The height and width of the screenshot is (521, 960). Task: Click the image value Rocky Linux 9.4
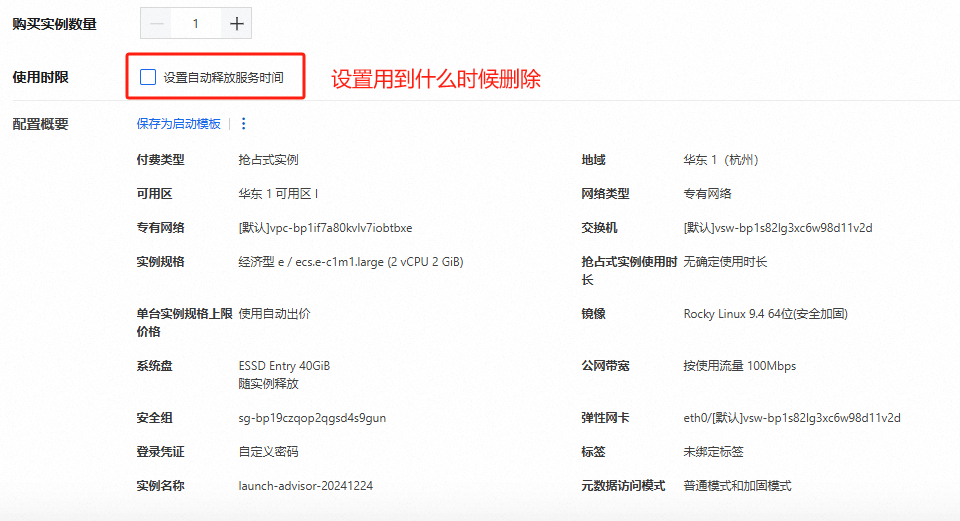[765, 314]
